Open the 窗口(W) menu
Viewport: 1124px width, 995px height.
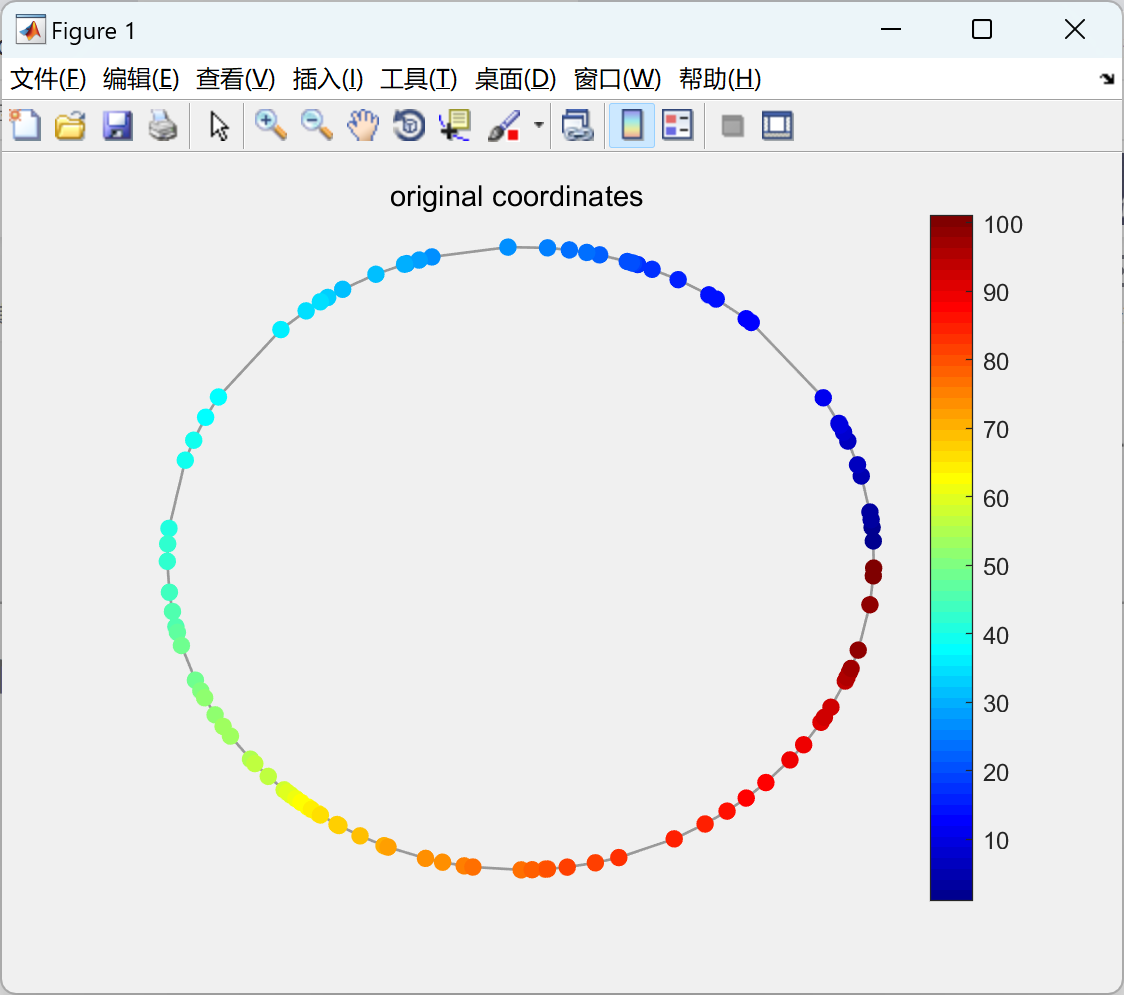click(x=617, y=79)
